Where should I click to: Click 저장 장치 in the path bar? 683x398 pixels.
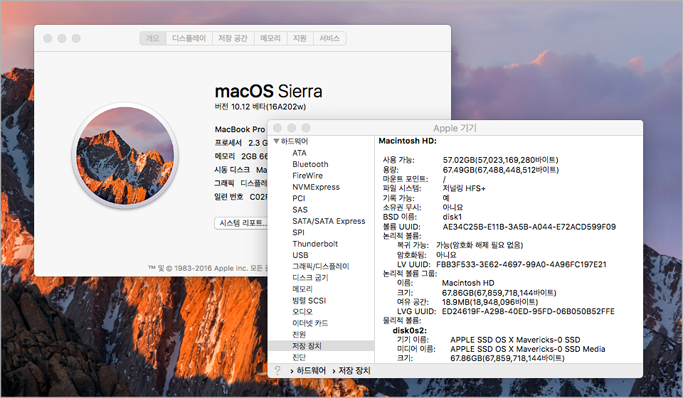coord(354,371)
